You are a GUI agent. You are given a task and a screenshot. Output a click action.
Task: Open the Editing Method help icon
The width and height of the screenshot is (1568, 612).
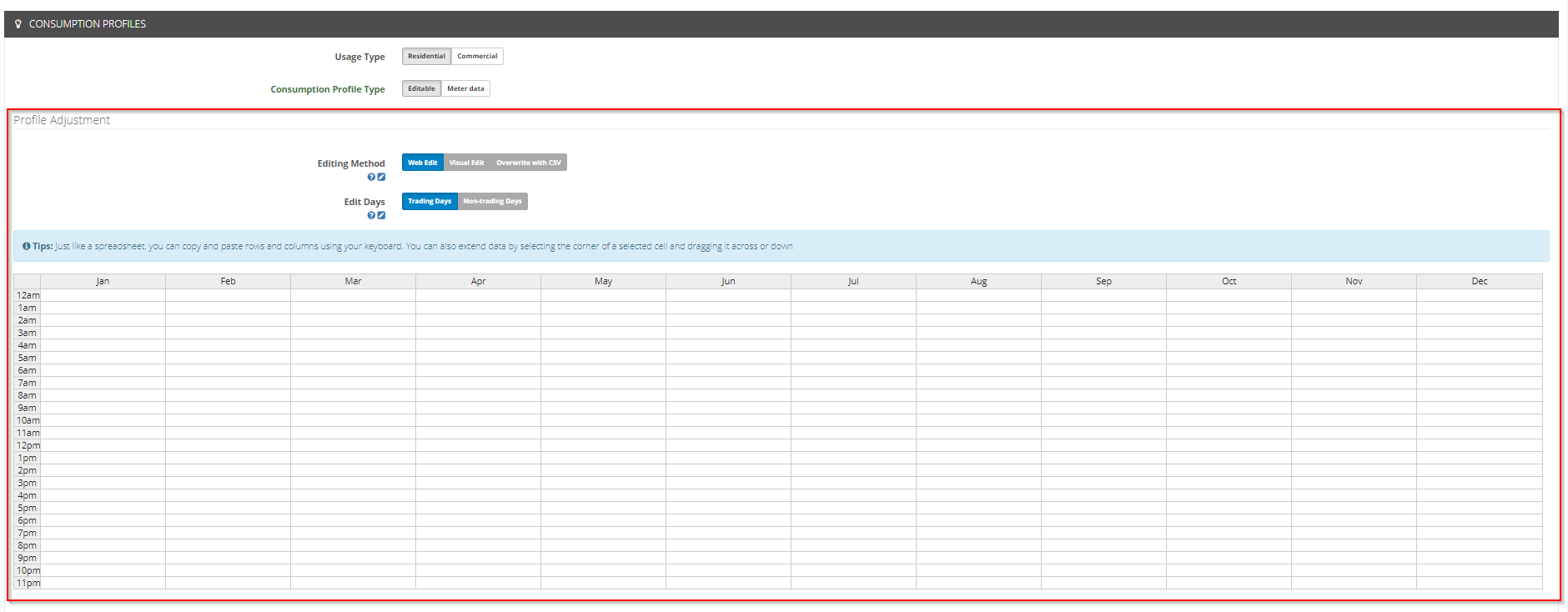[371, 177]
